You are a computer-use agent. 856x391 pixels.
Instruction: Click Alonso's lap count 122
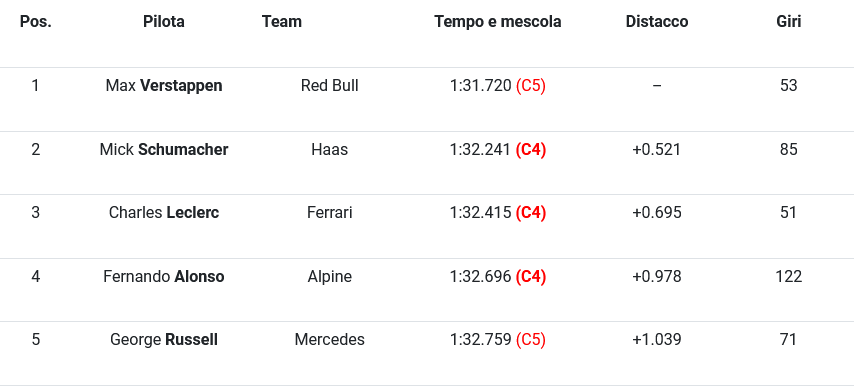coord(789,277)
